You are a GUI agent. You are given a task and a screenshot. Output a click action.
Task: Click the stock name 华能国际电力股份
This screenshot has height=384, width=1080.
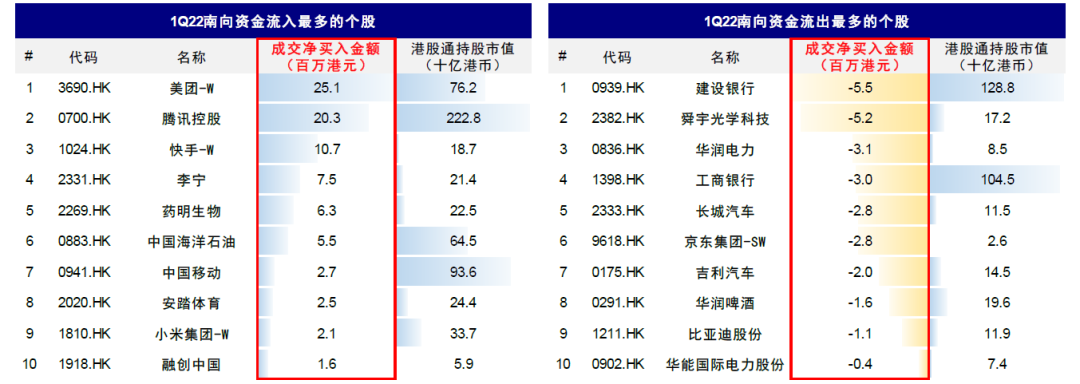(x=725, y=365)
